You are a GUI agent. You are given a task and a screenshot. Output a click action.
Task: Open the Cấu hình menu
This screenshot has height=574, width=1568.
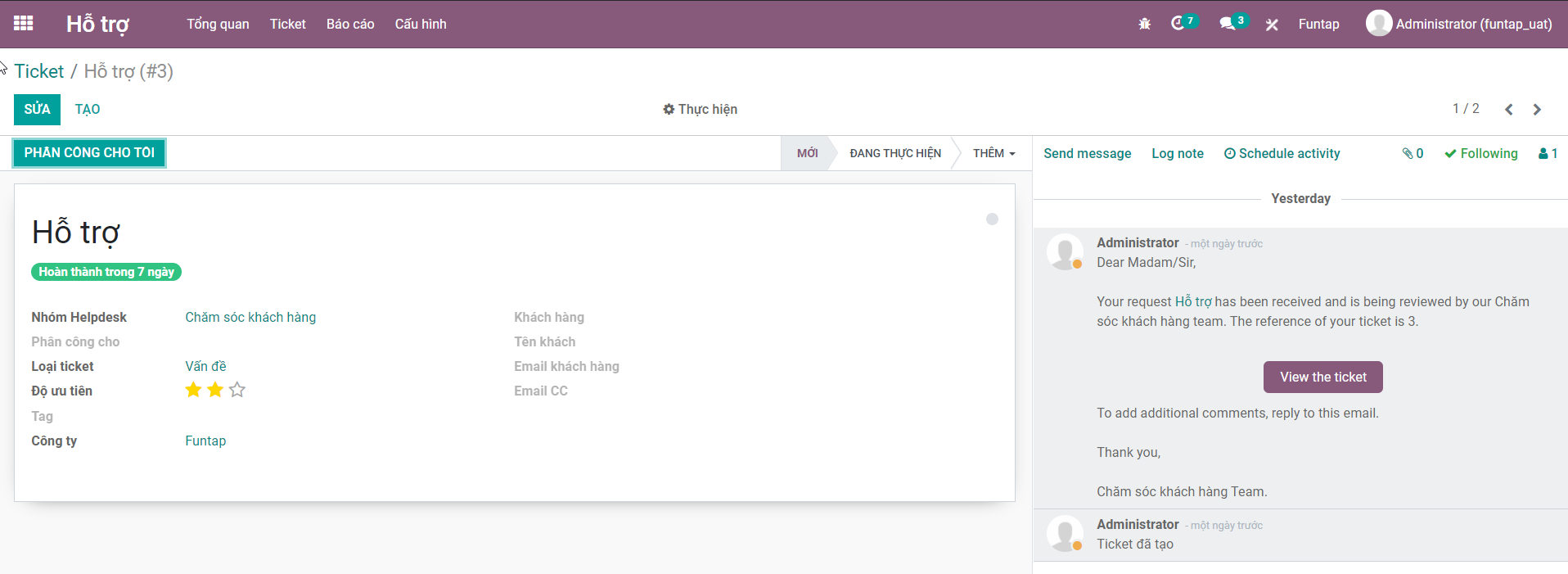[x=421, y=24]
